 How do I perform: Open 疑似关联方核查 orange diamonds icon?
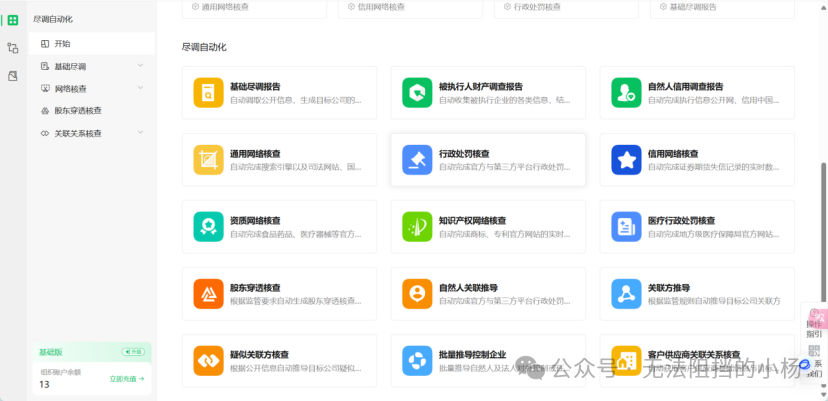pos(208,360)
